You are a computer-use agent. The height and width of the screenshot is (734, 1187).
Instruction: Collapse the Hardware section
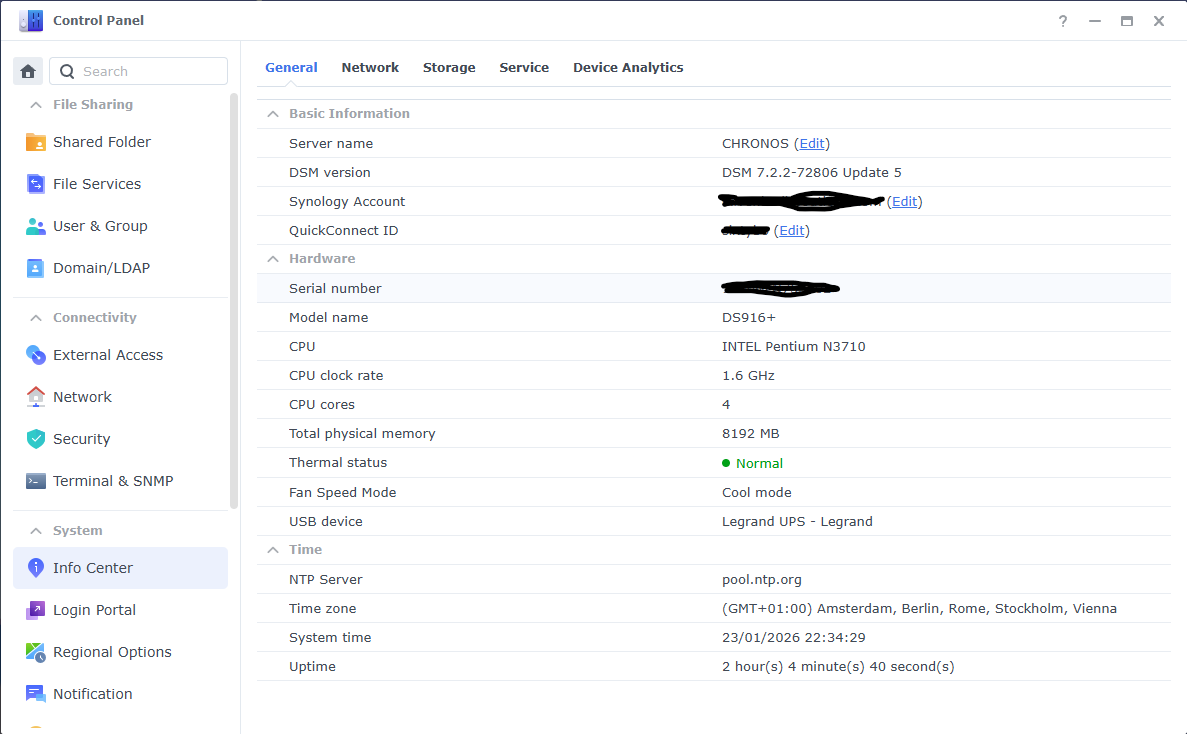tap(272, 258)
